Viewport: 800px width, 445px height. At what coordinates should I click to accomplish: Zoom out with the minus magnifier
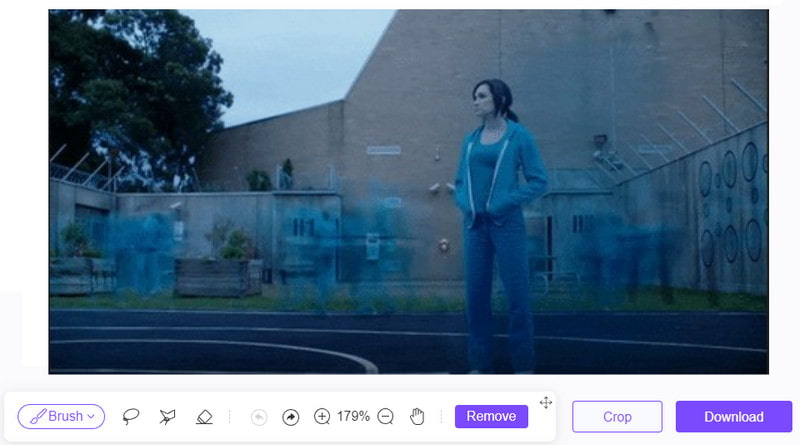point(386,416)
